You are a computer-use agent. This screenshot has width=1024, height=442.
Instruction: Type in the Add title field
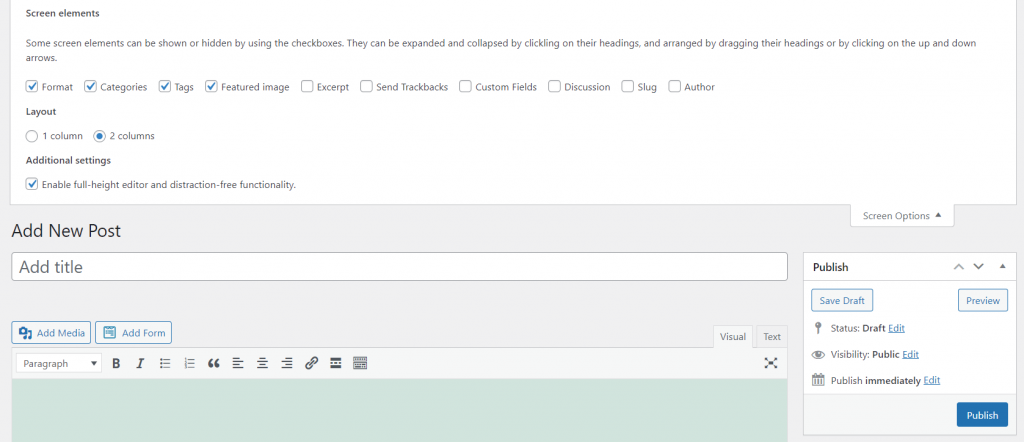tap(400, 267)
